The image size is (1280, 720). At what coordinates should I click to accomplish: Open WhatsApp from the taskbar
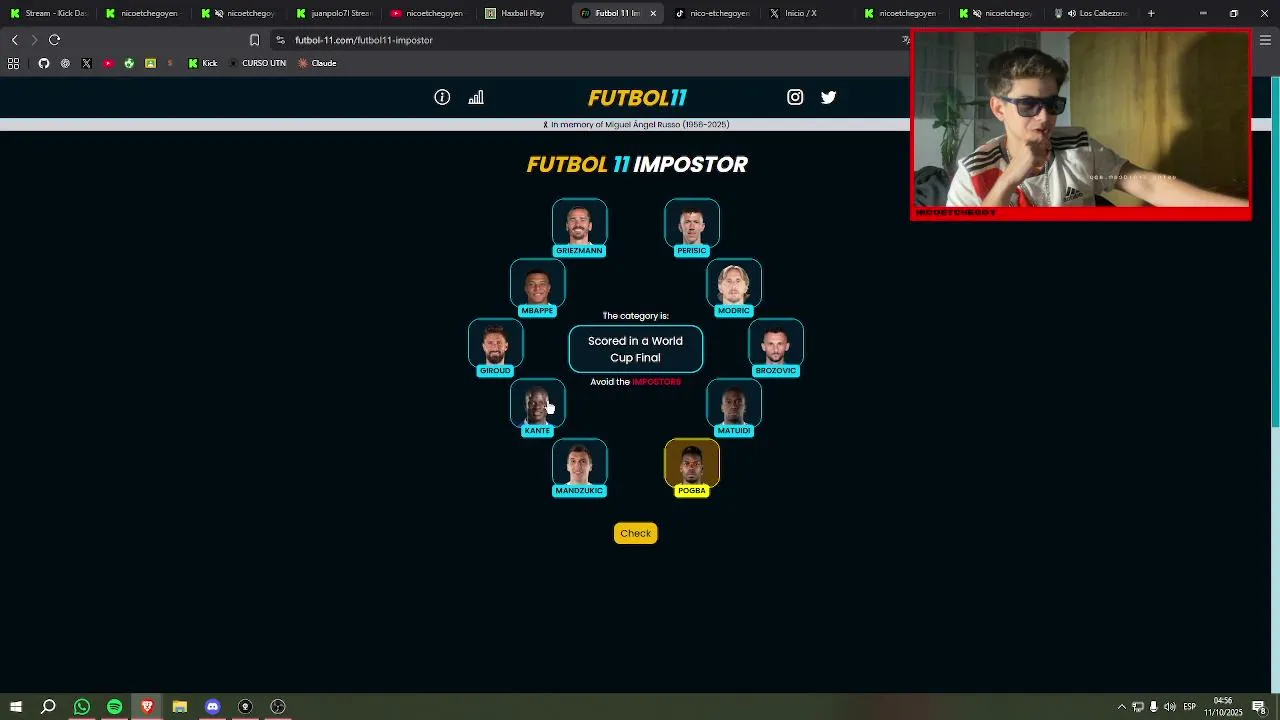point(82,707)
